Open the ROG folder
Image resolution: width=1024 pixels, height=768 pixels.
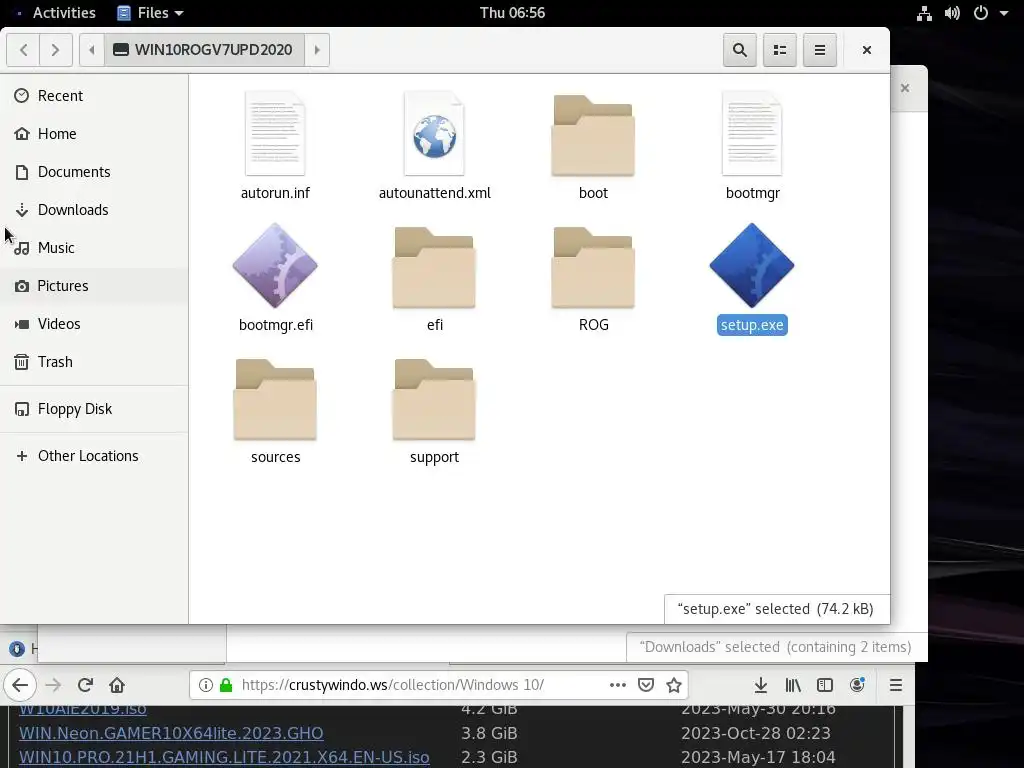click(593, 268)
